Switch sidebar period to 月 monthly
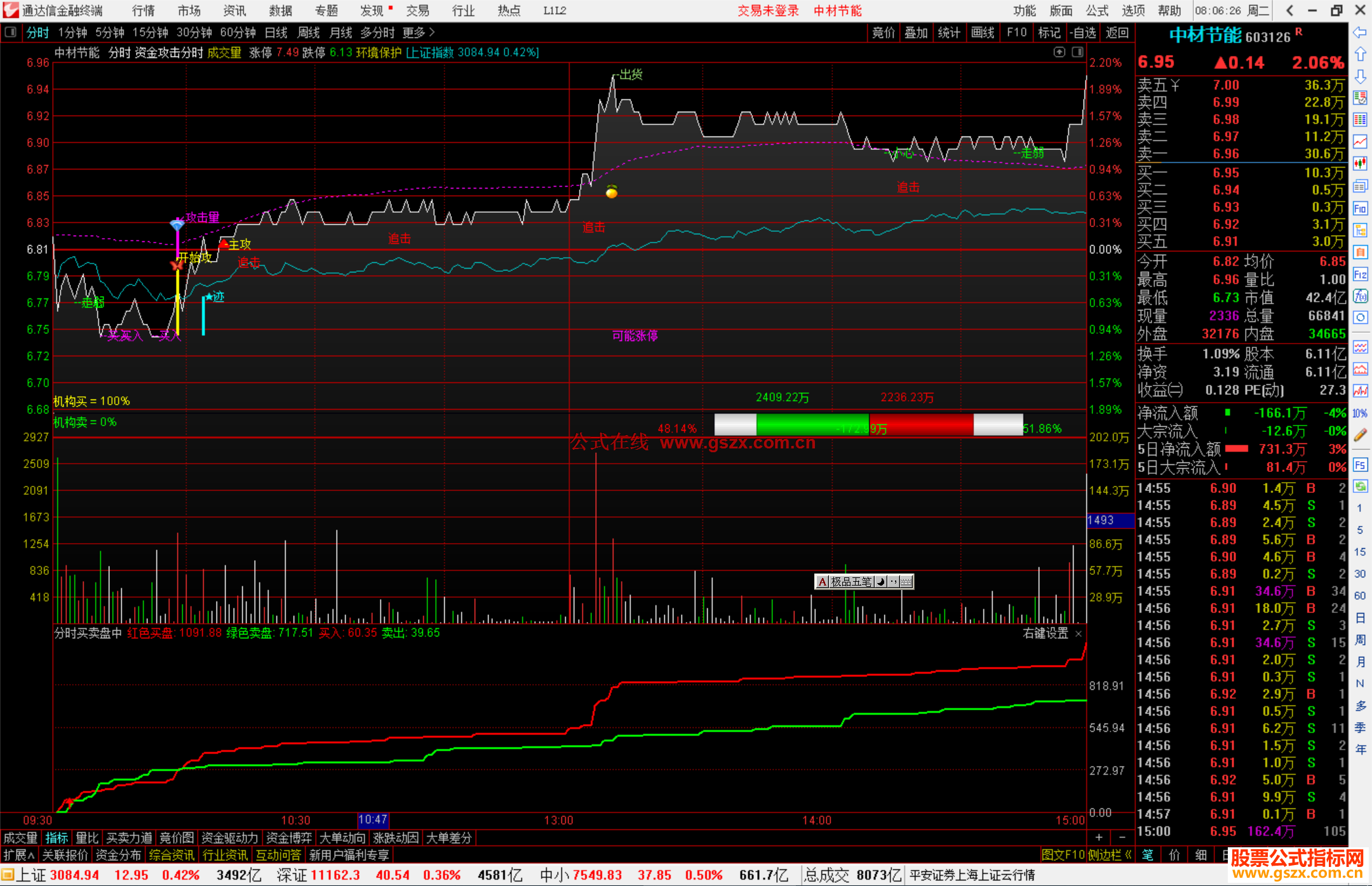This screenshot has height=886, width=1372. click(x=1360, y=662)
